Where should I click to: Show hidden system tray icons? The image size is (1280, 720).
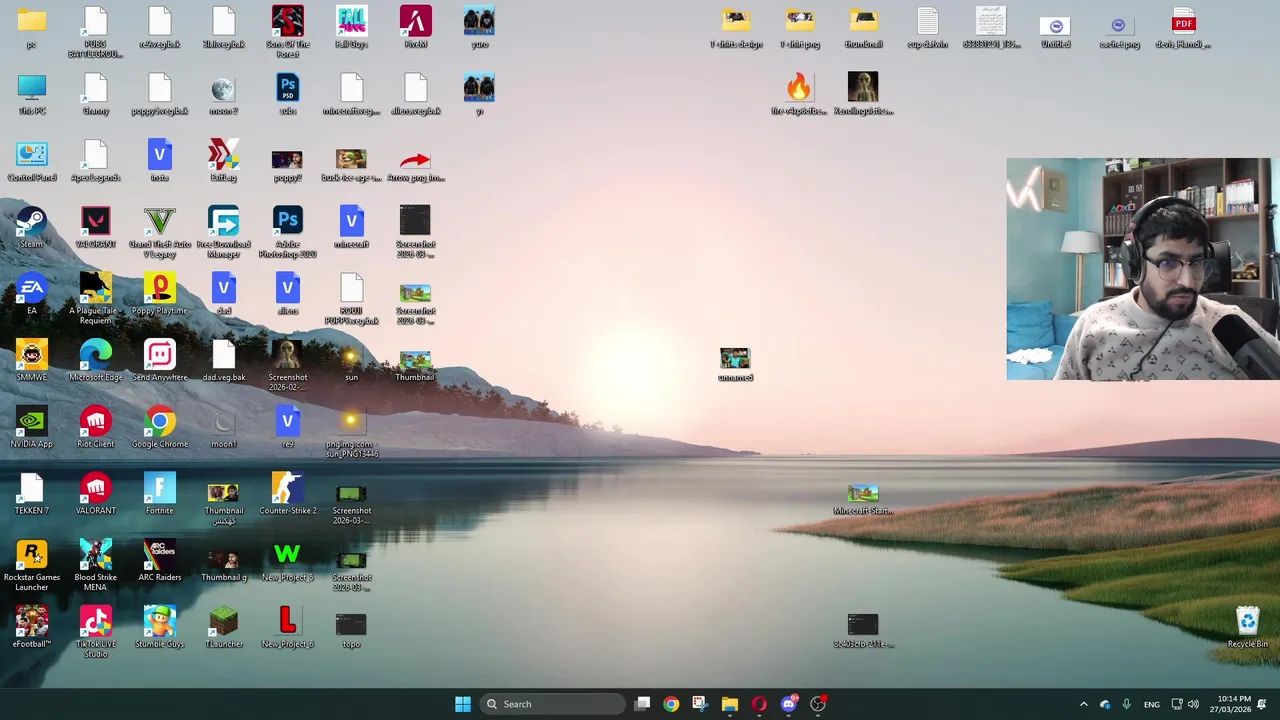coord(1083,704)
